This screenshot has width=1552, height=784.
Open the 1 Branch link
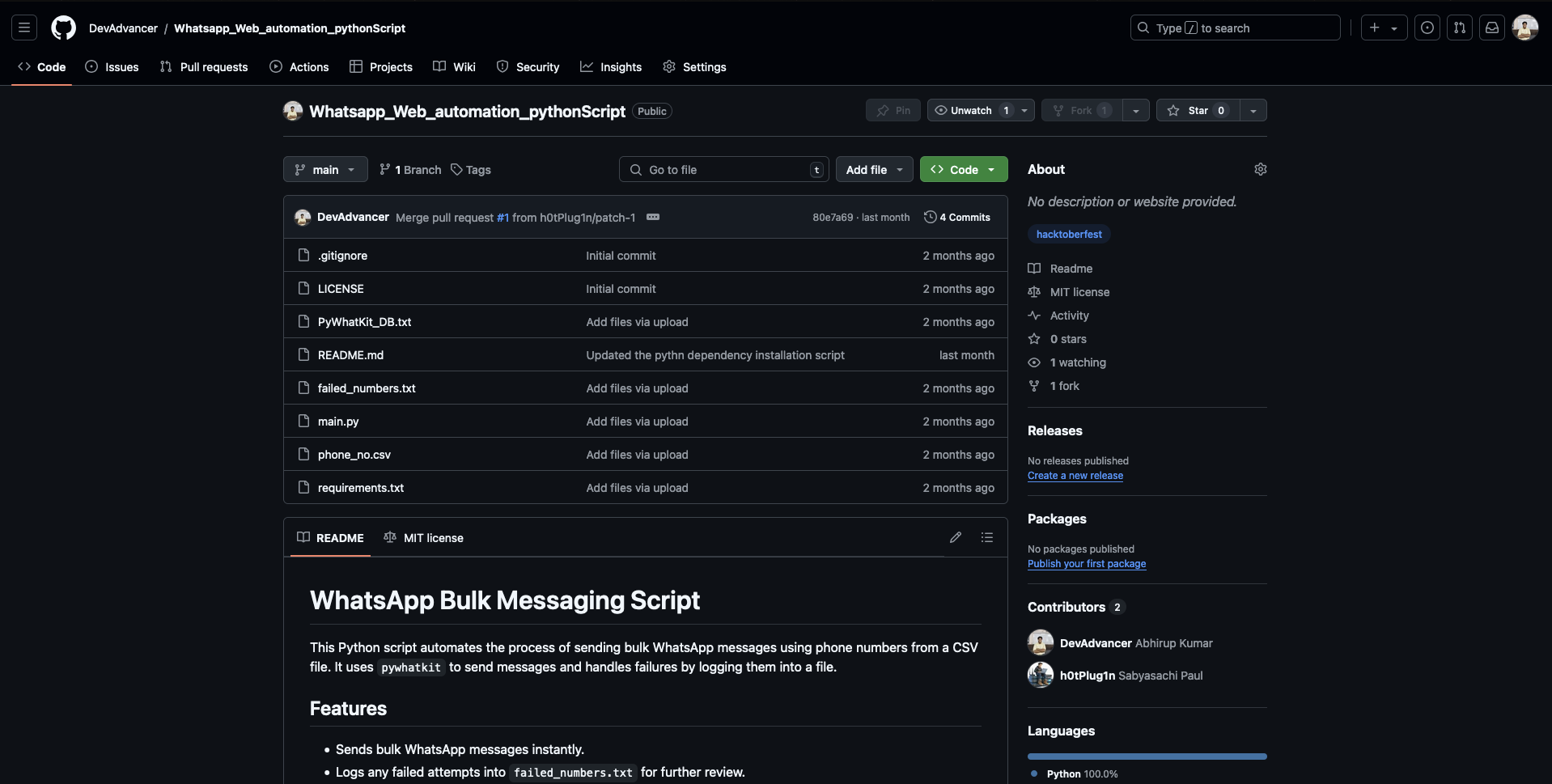point(410,169)
